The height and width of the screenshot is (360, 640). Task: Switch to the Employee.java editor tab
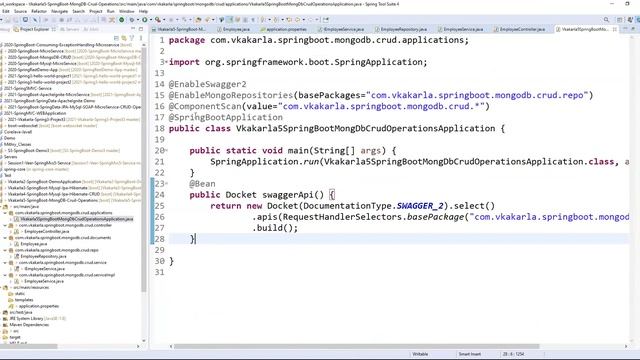click(233, 29)
